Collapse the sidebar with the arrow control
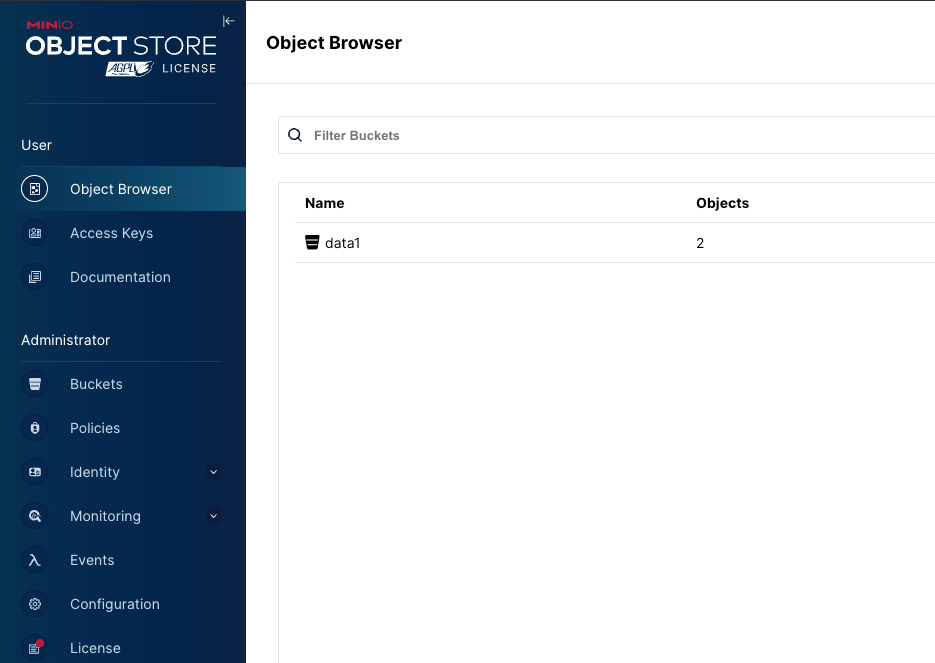 [228, 20]
